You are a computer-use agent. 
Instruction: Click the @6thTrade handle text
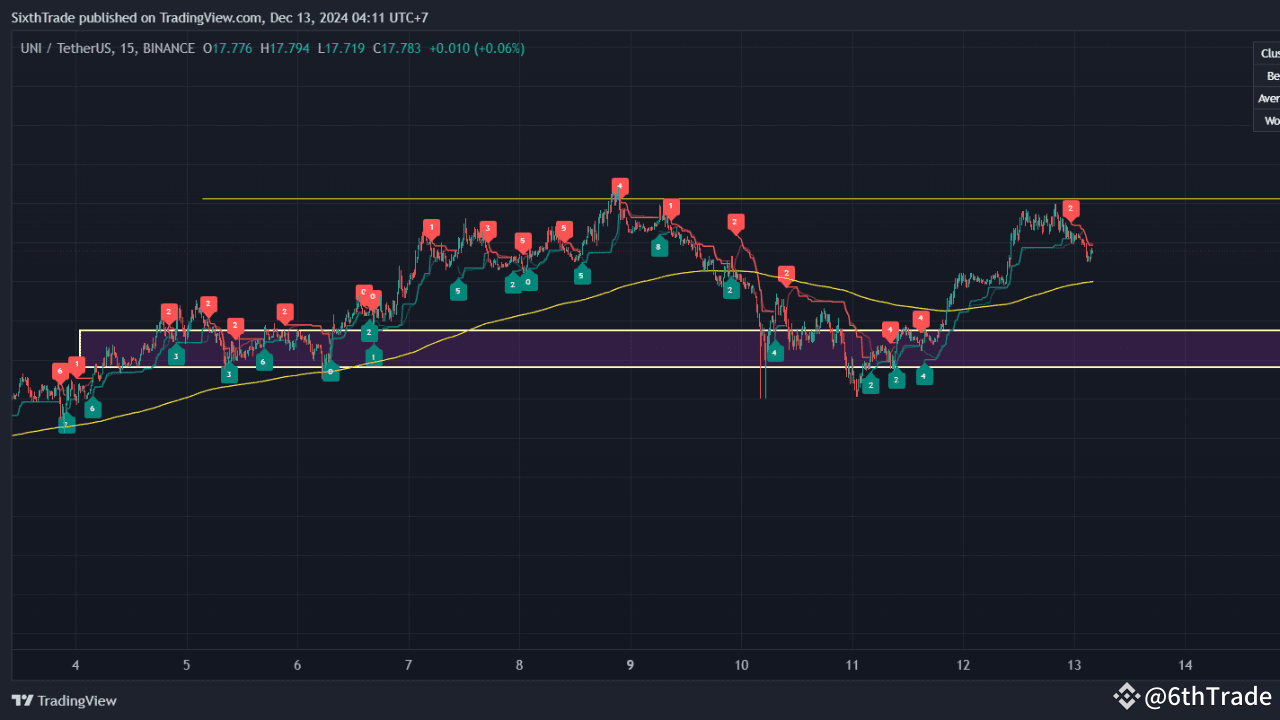pos(1208,696)
